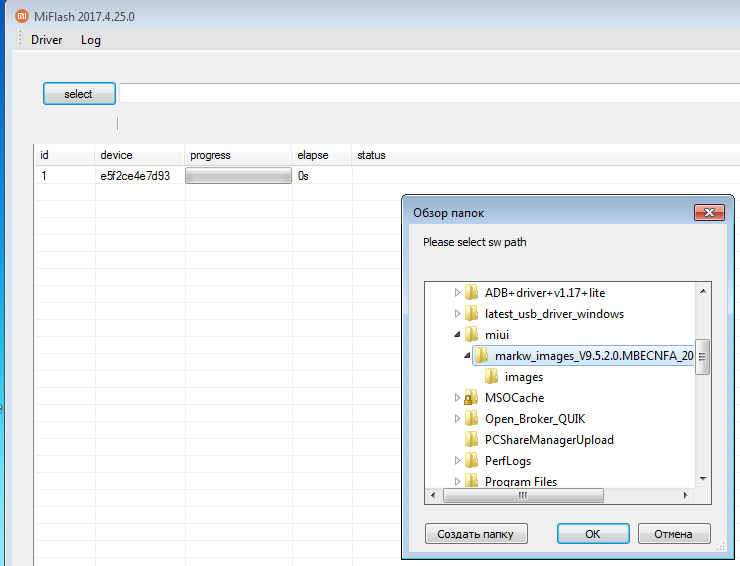Click the ADB+driver folder icon

[x=471, y=292]
